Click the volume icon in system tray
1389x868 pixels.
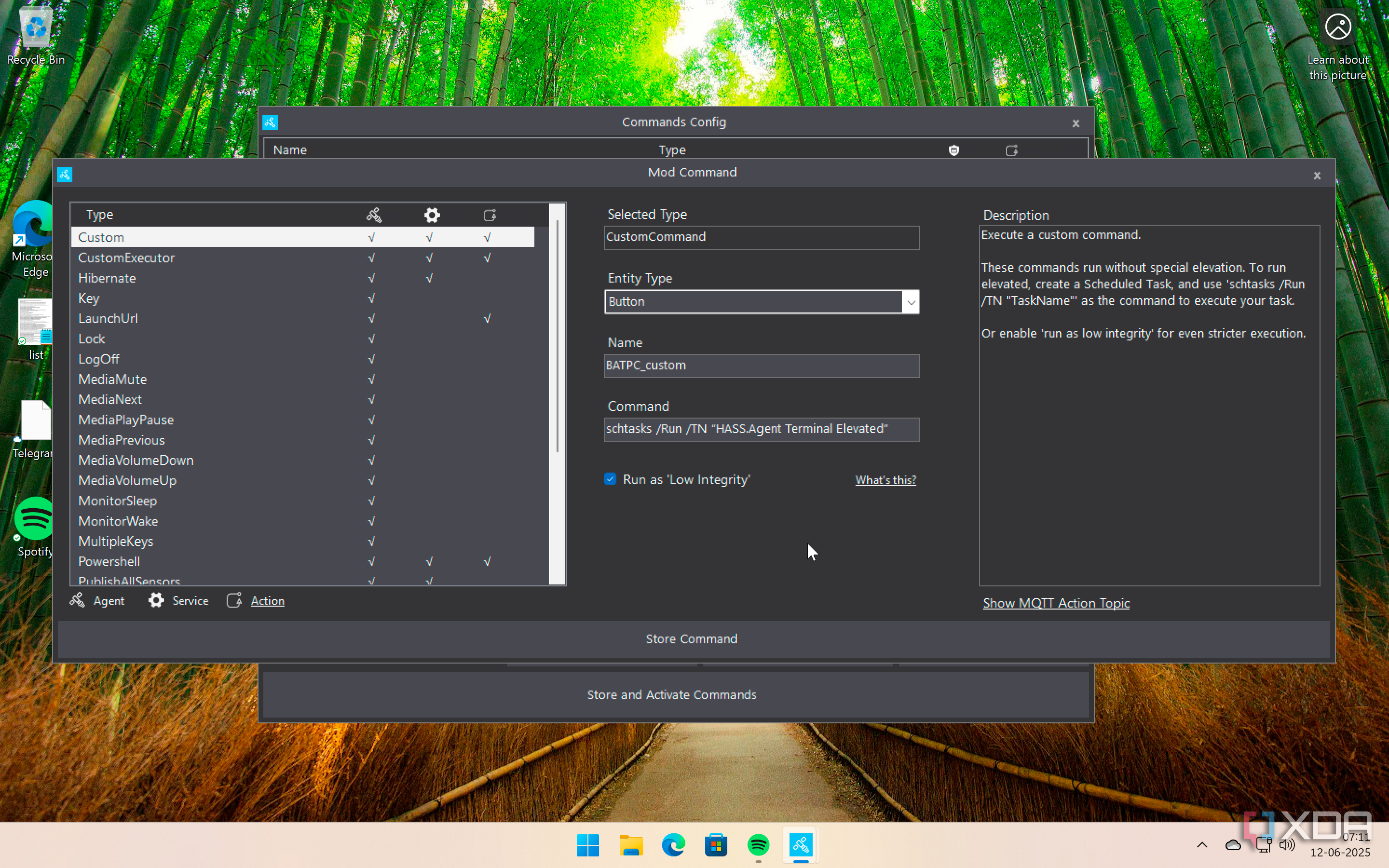point(1287,845)
